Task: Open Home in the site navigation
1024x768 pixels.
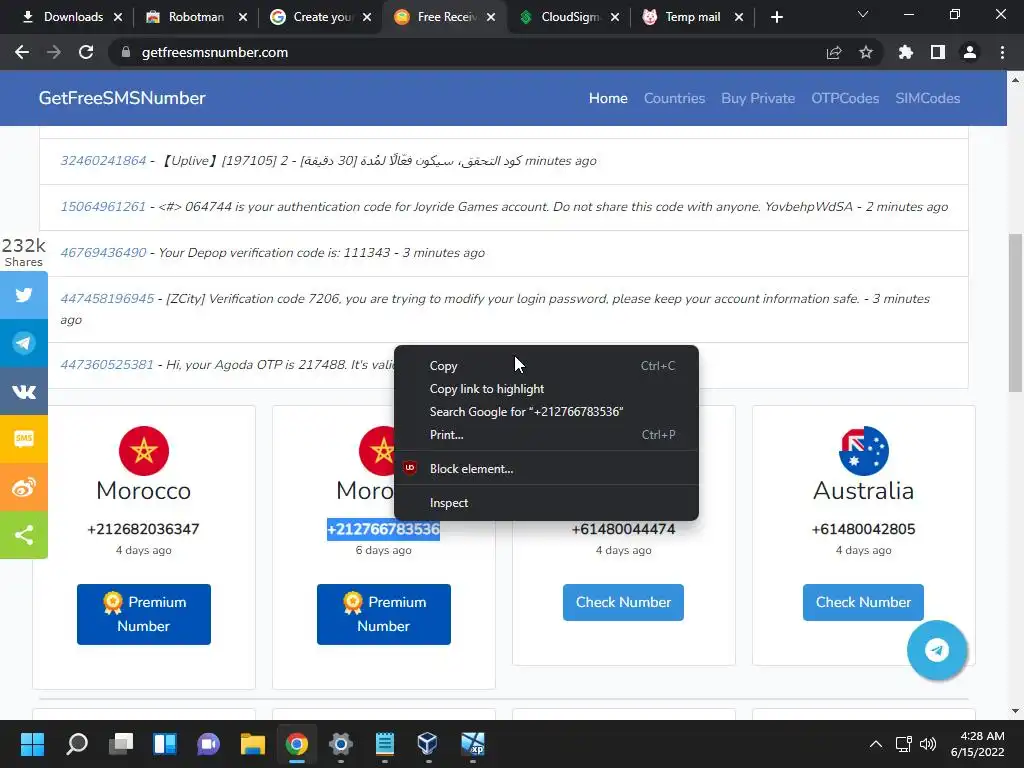Action: 608,98
